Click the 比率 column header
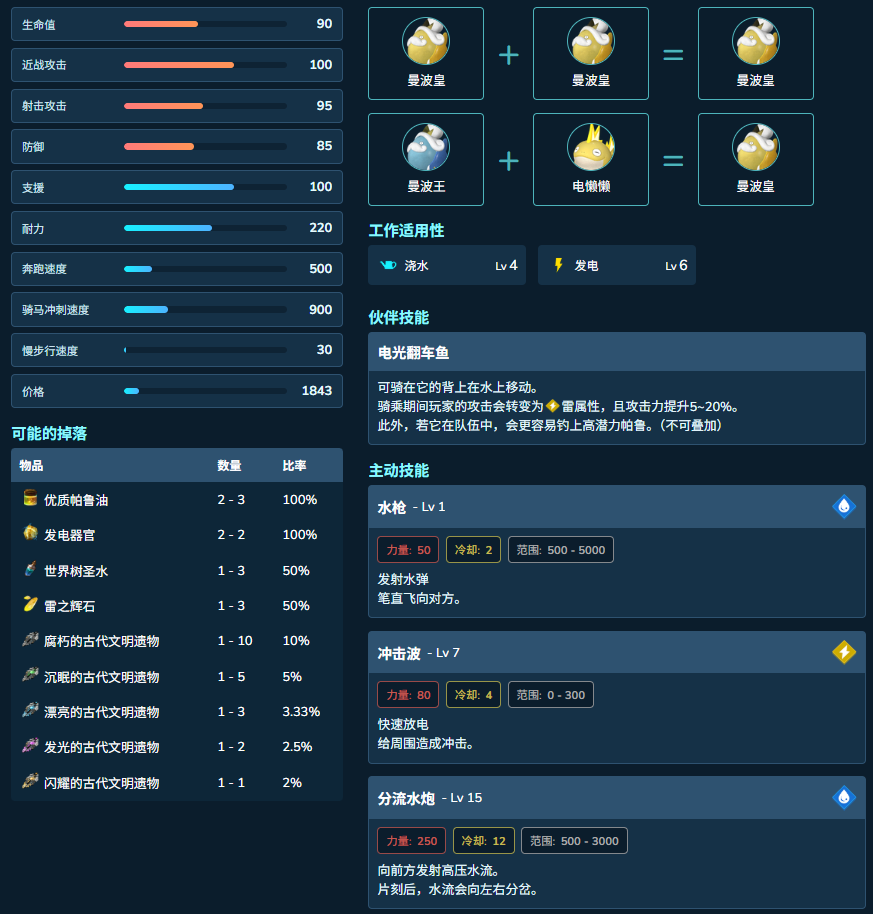This screenshot has width=873, height=914. [294, 465]
